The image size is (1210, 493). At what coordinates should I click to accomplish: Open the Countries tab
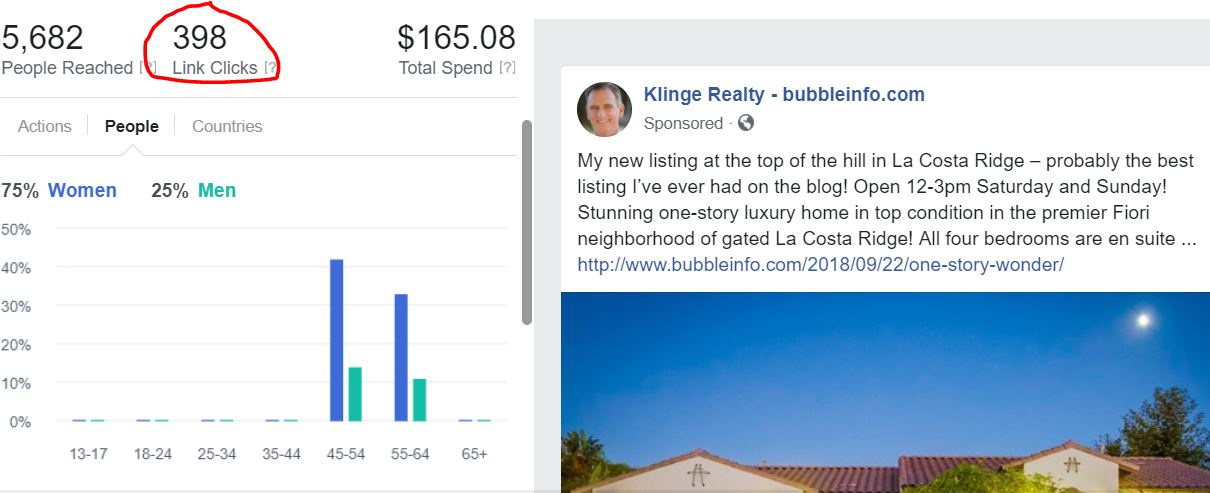(227, 126)
